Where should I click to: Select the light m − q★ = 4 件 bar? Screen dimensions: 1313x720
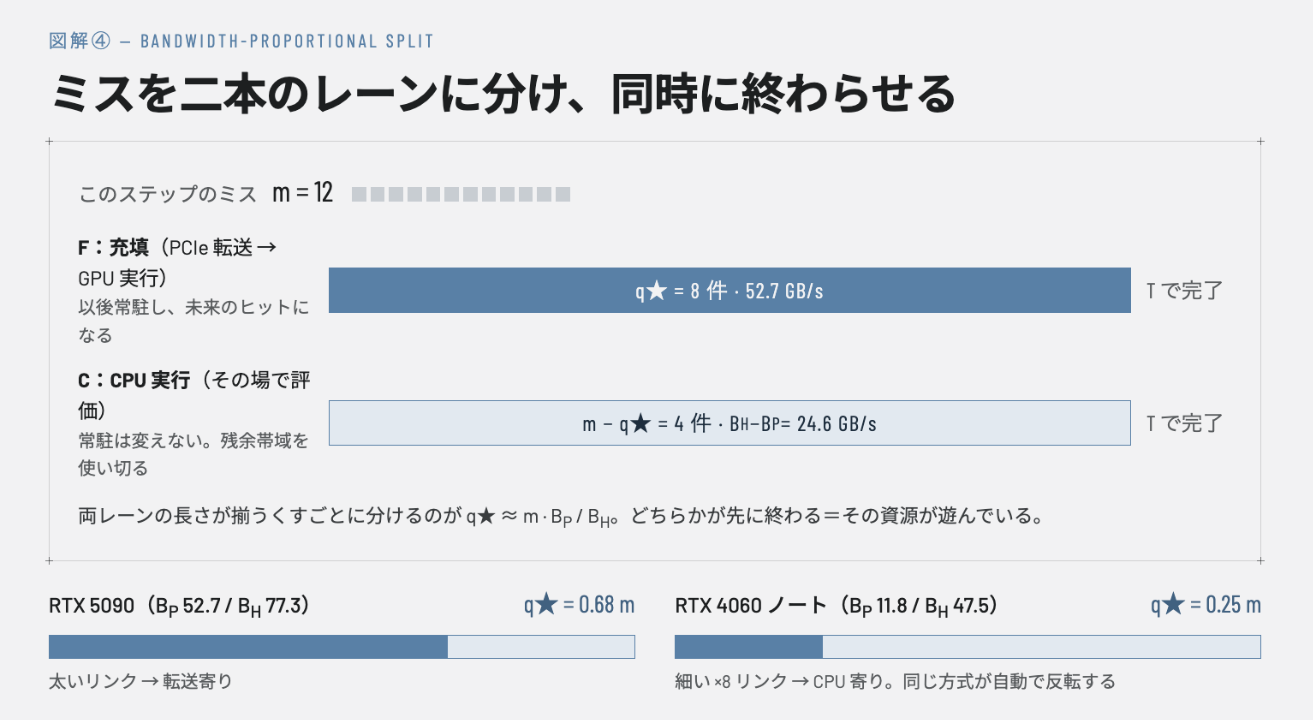point(730,423)
